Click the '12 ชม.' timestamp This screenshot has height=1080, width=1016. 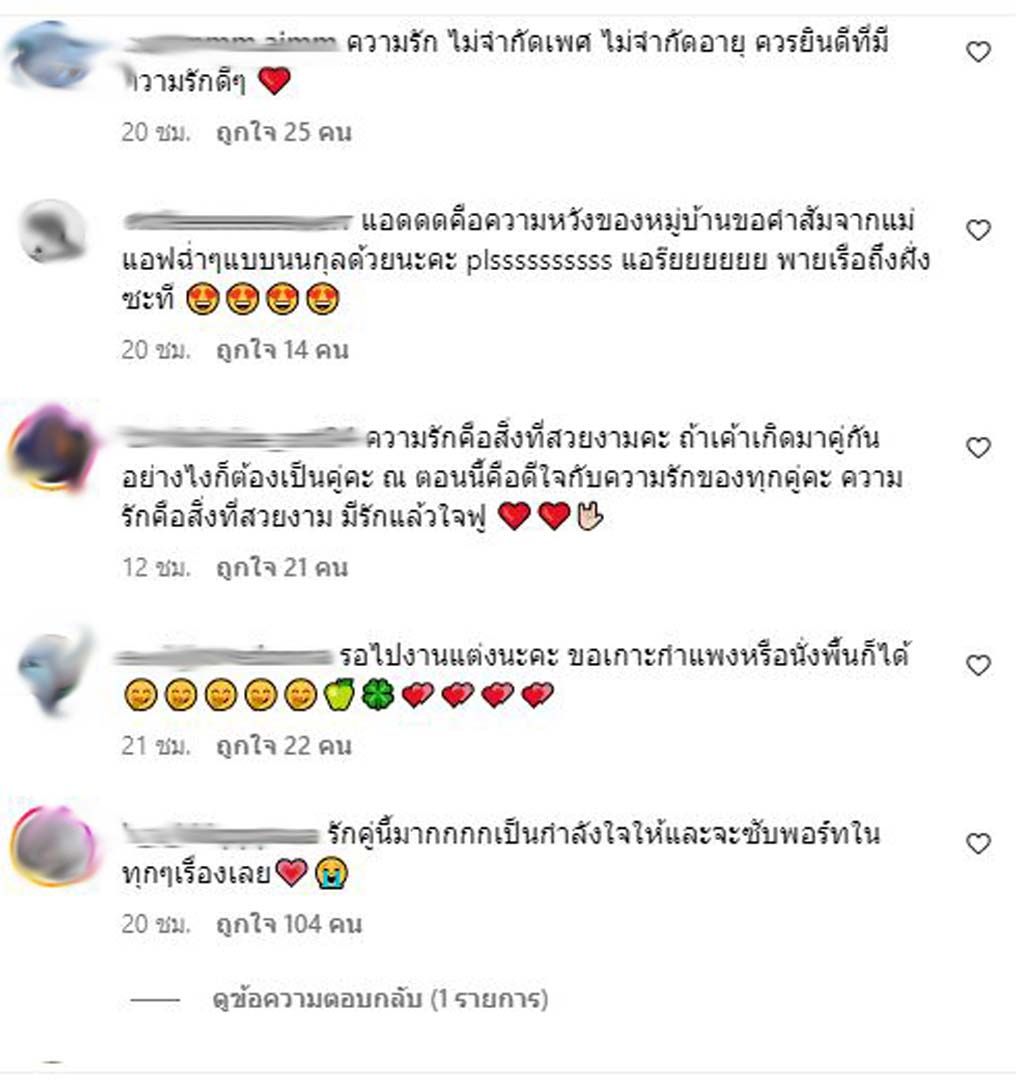click(x=156, y=568)
